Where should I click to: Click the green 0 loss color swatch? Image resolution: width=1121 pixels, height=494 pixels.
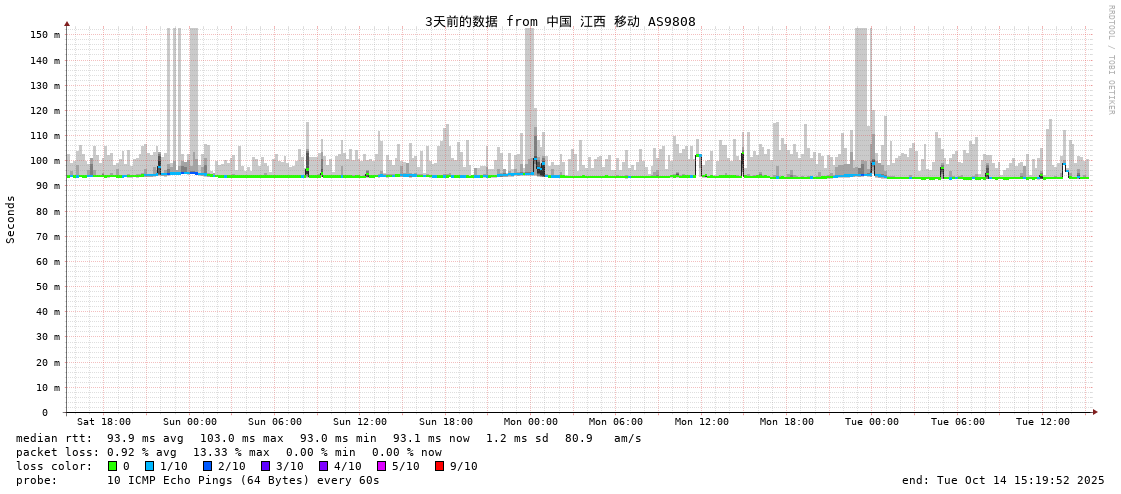112,466
